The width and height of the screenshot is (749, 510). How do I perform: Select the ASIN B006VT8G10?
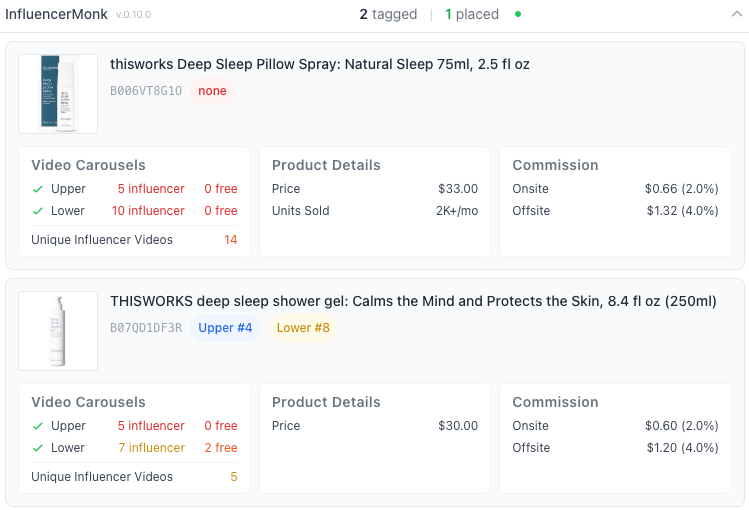[146, 91]
